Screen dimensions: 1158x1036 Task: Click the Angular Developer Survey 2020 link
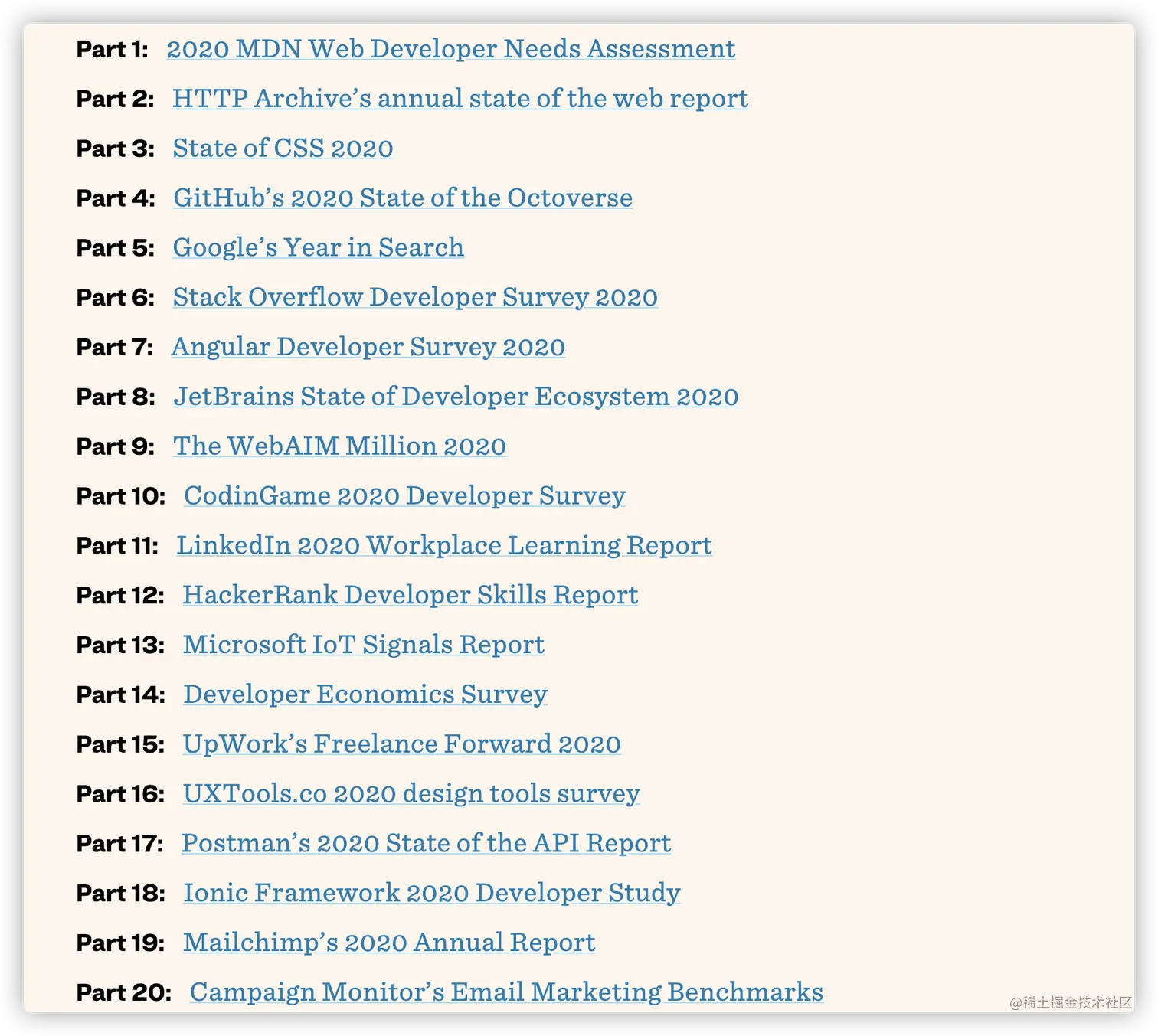(368, 348)
